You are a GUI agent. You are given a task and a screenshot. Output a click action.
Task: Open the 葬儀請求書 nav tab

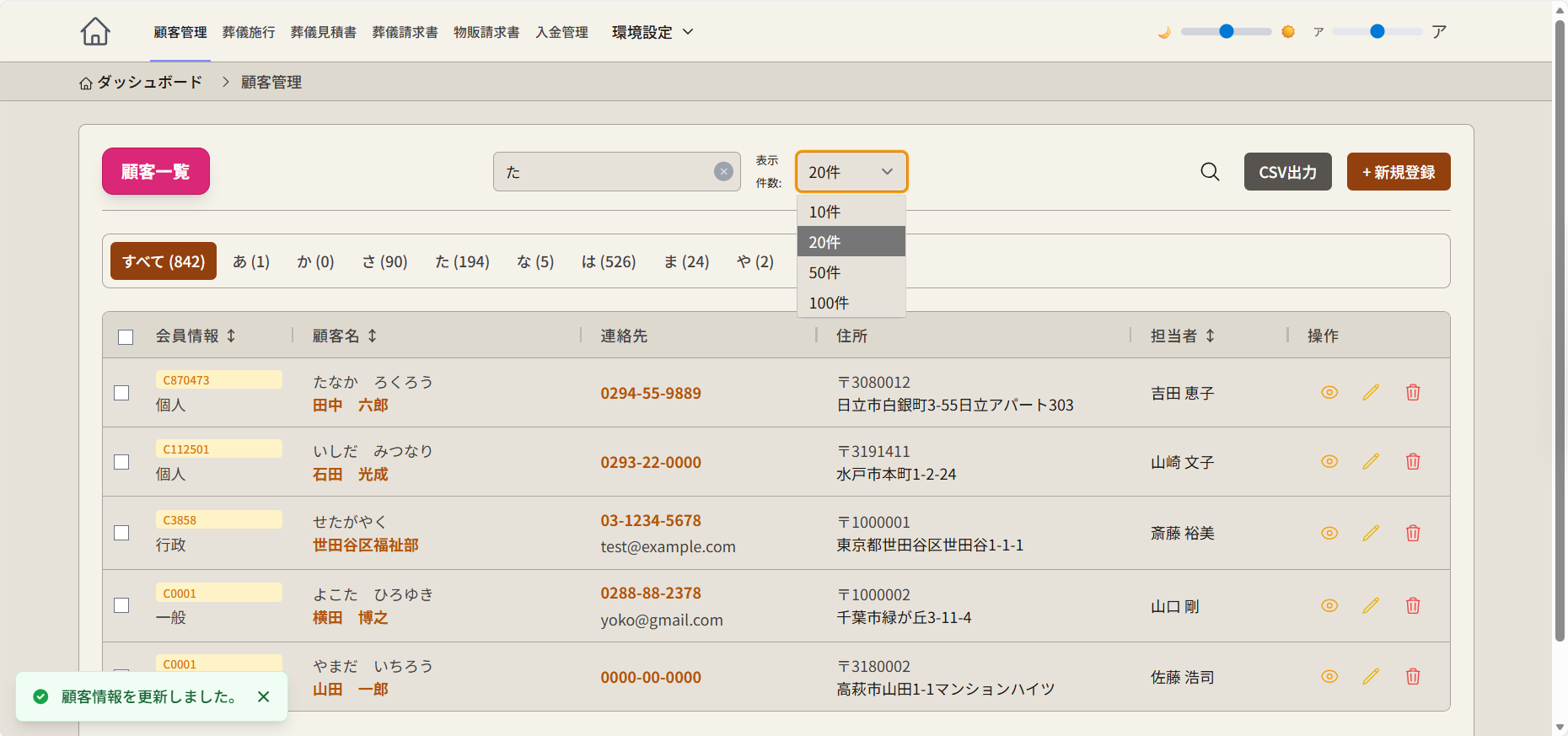405,32
